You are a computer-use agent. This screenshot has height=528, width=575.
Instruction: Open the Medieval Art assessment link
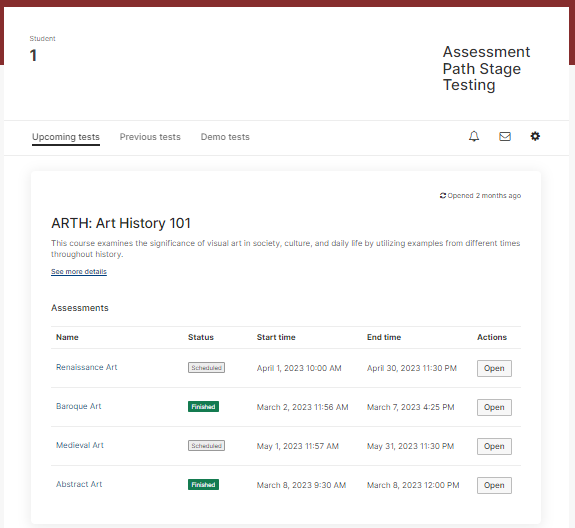coord(80,445)
